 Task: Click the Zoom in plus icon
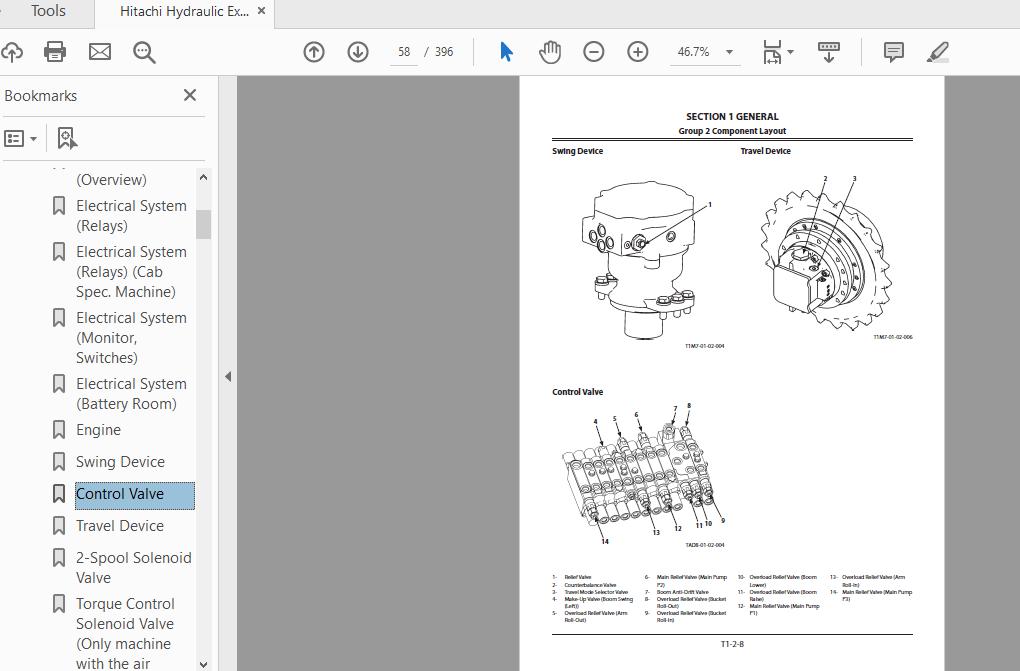click(x=638, y=52)
